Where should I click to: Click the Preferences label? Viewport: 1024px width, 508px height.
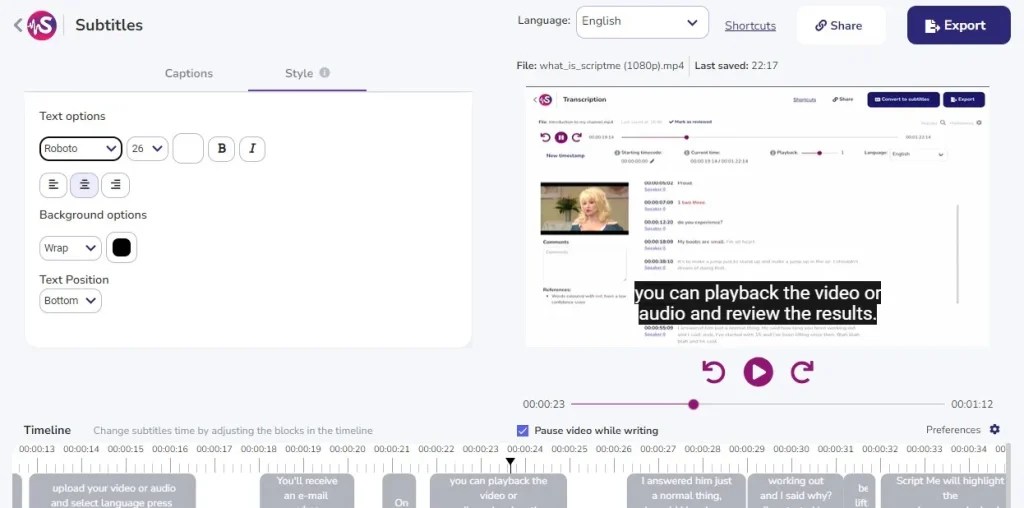click(x=953, y=430)
